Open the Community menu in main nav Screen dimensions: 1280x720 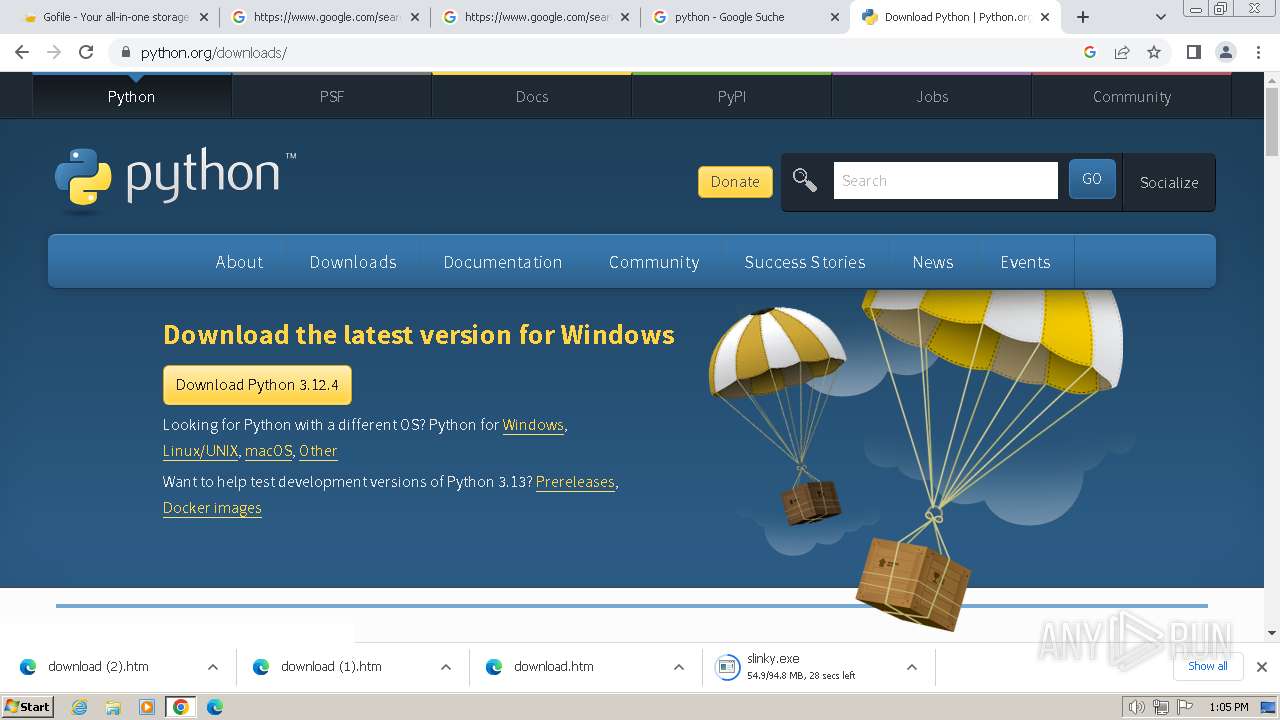pyautogui.click(x=654, y=262)
